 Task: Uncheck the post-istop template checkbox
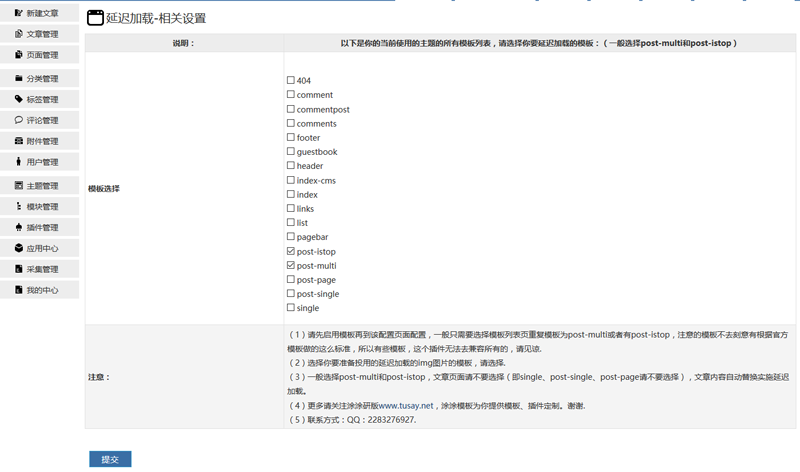click(x=291, y=251)
